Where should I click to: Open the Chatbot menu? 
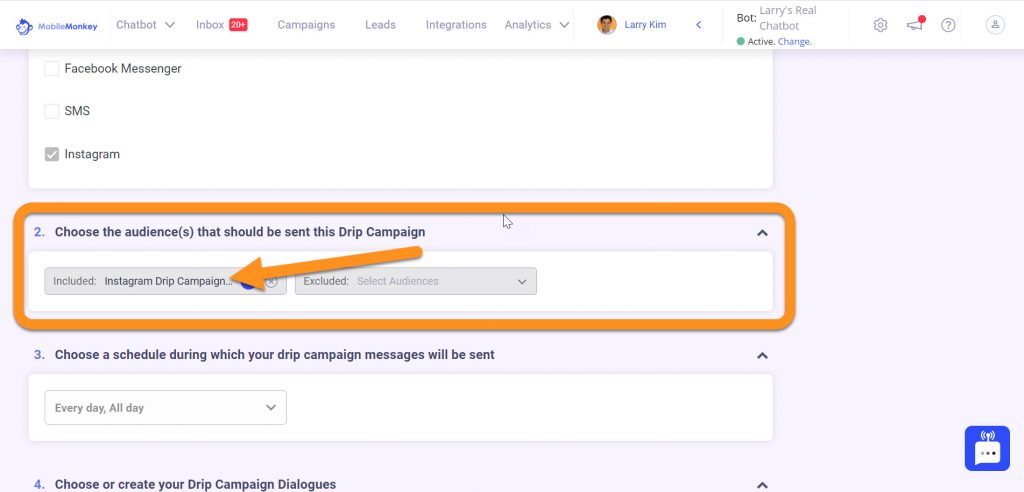pyautogui.click(x=145, y=25)
